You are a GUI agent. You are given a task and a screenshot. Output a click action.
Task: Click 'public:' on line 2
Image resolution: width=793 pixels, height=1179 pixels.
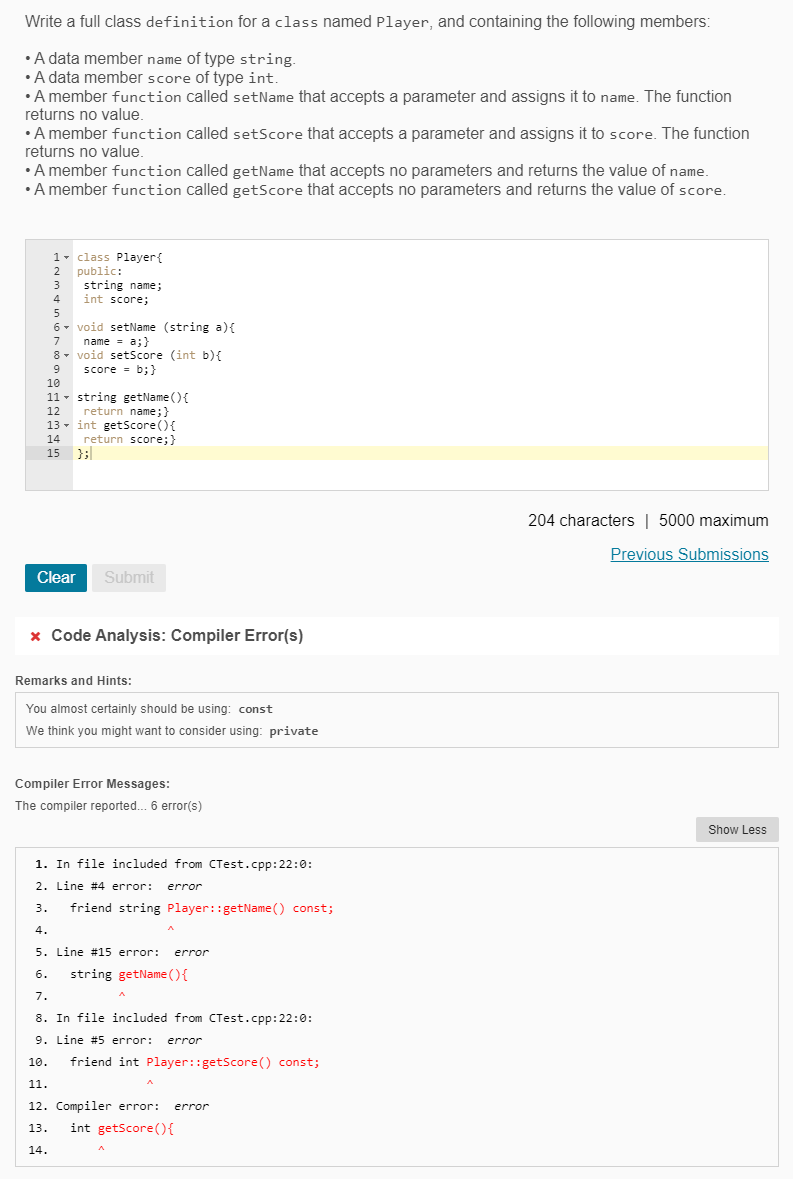pyautogui.click(x=99, y=271)
